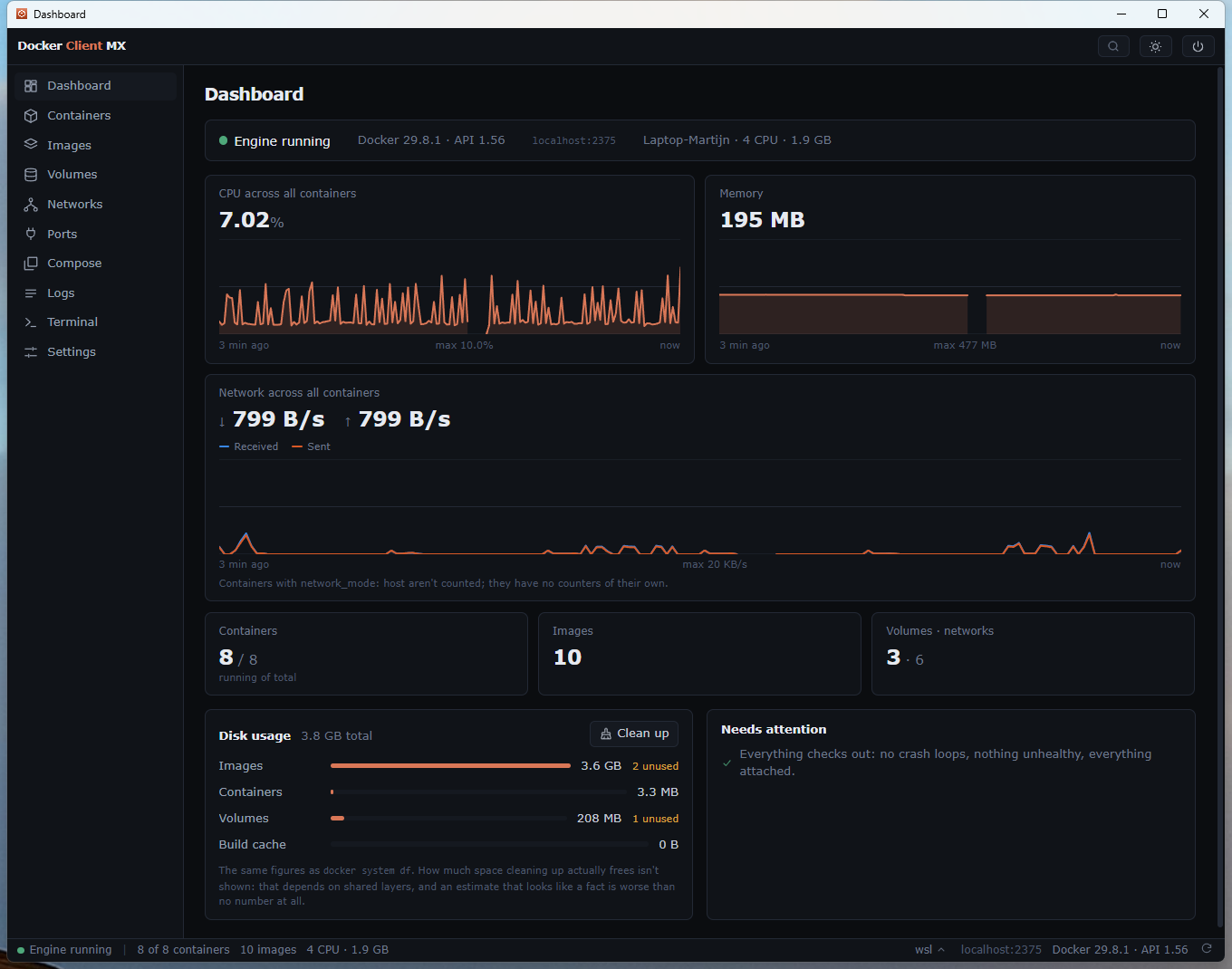Click the vertical scrollbar on the right
Image resolution: width=1232 pixels, height=969 pixels.
(1220, 498)
